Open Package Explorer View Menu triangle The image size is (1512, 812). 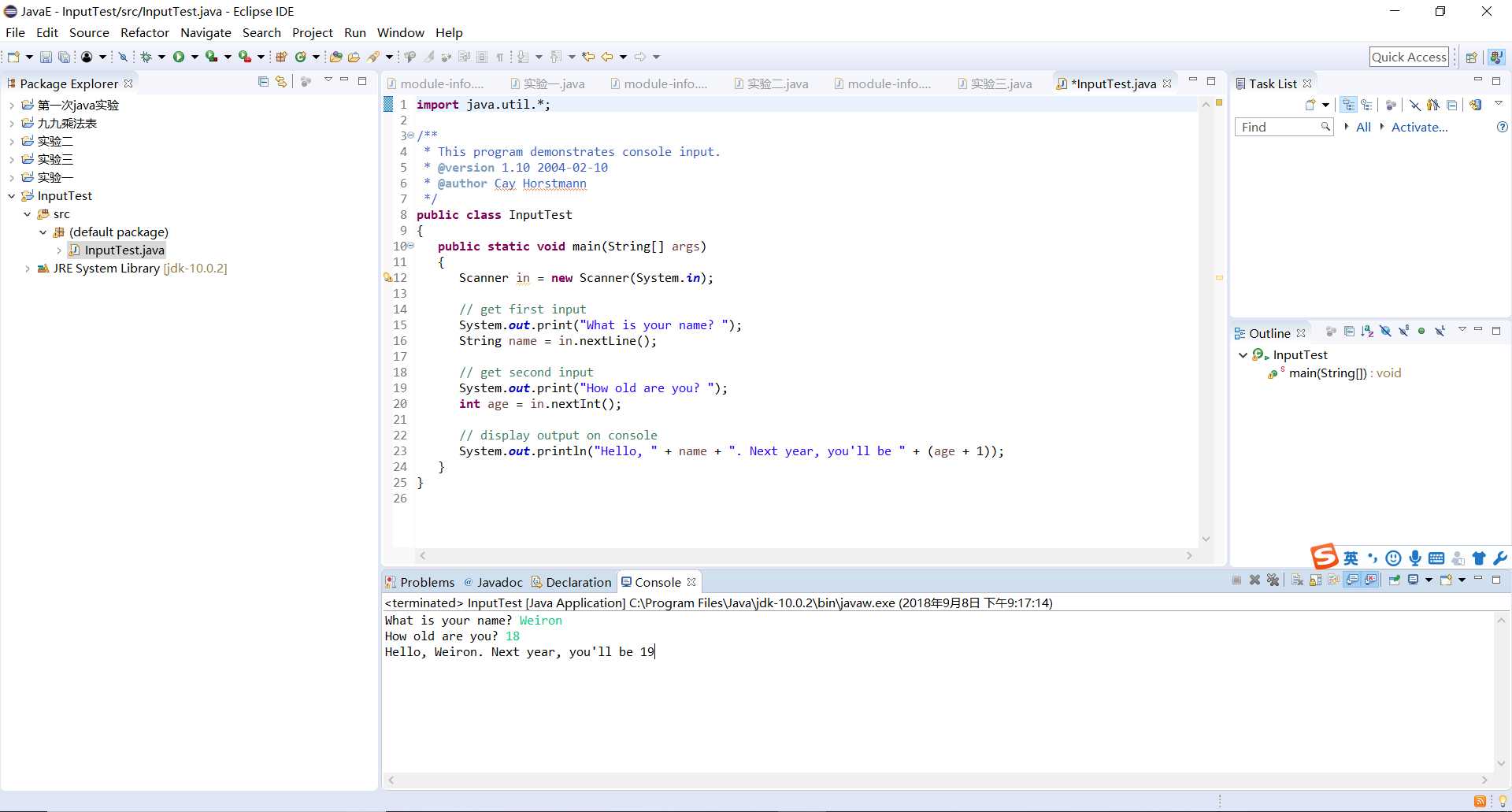328,80
